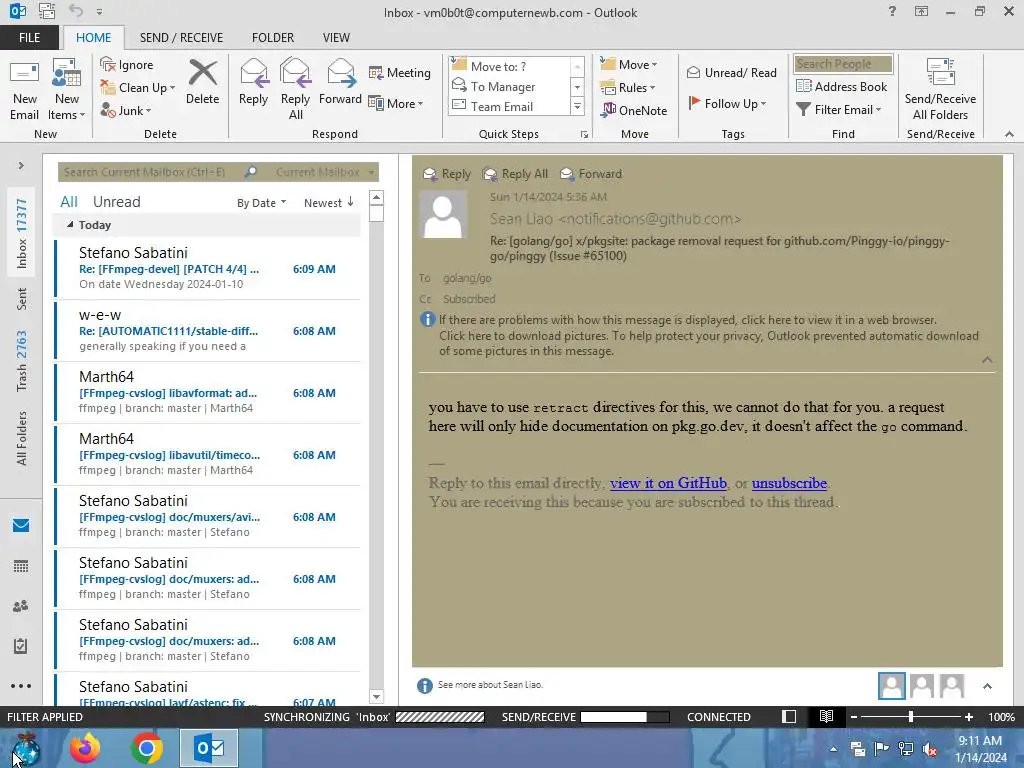
Task: Switch to Tasks view
Action: pyautogui.click(x=21, y=646)
